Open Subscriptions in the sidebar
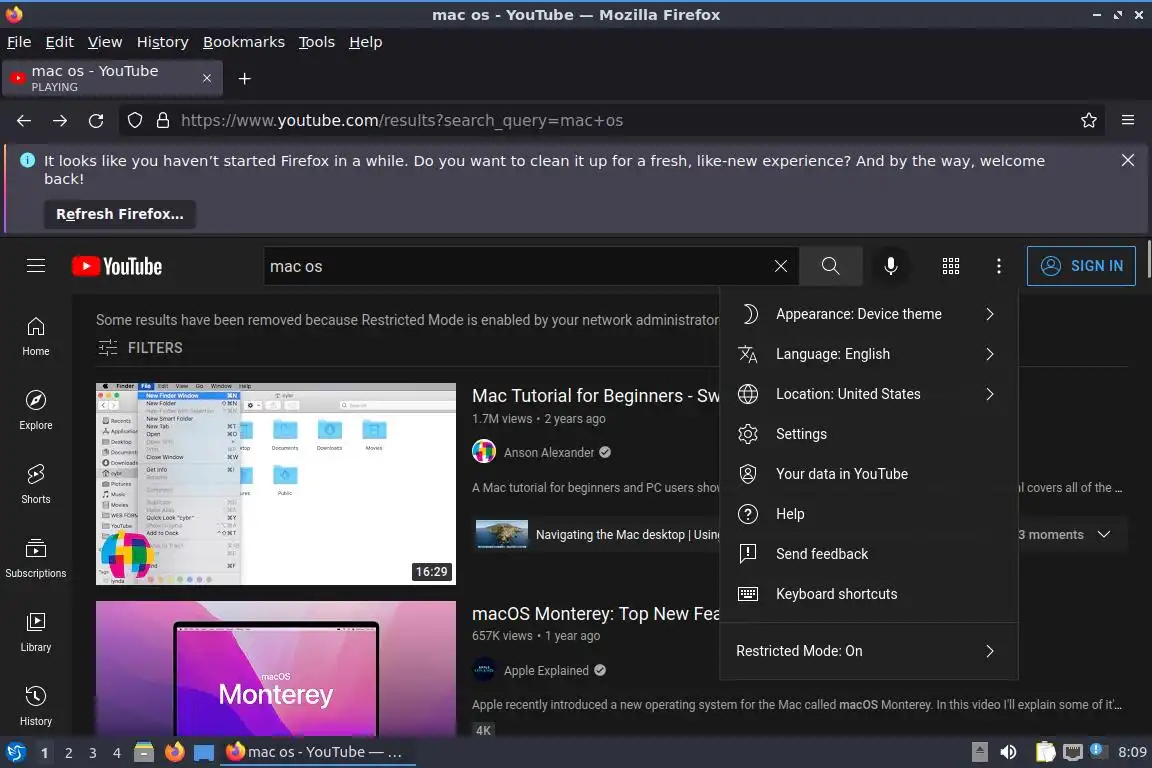The width and height of the screenshot is (1152, 768). click(x=35, y=558)
